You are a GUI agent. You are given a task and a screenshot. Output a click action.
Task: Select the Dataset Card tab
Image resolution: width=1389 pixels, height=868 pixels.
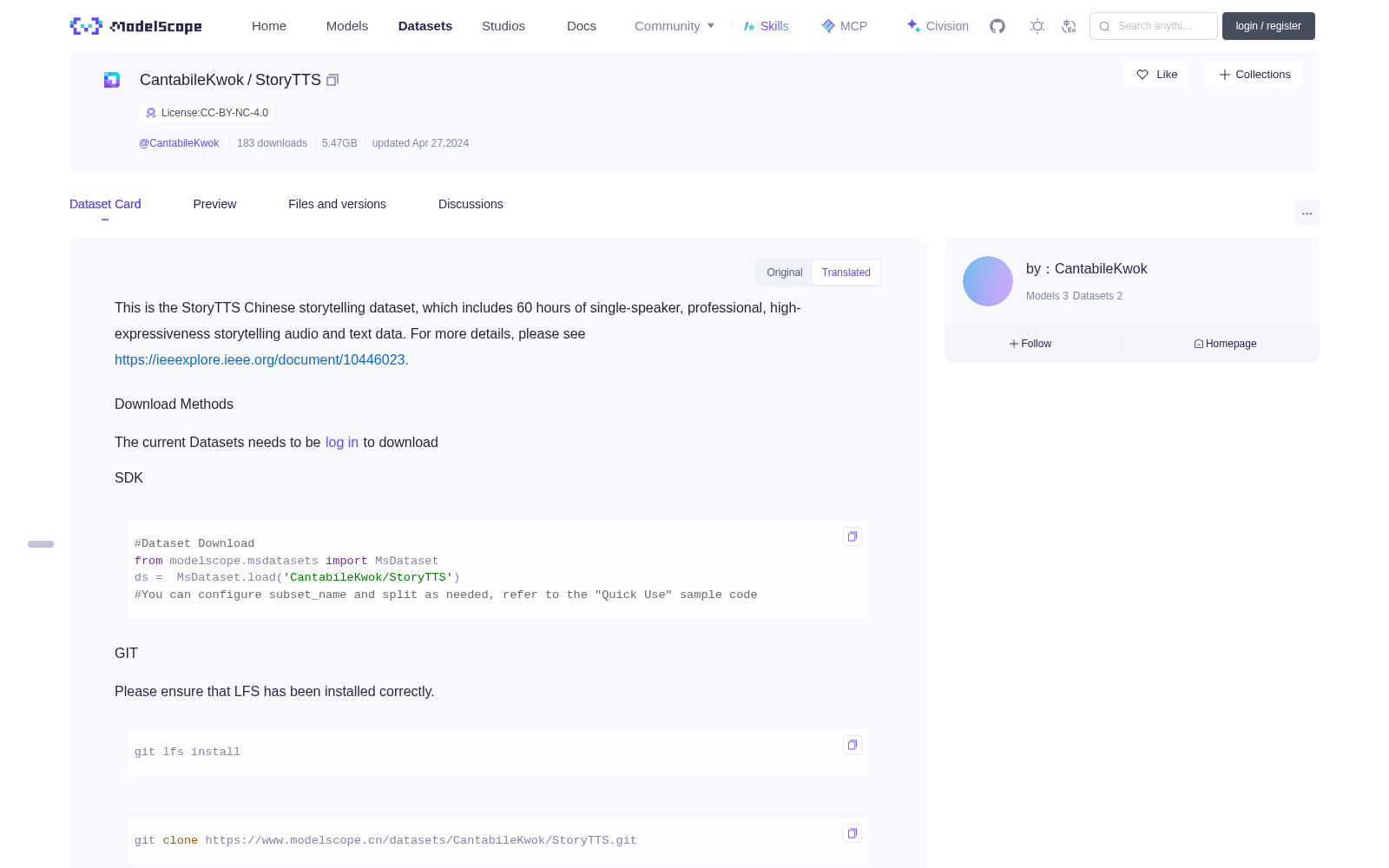(x=105, y=204)
